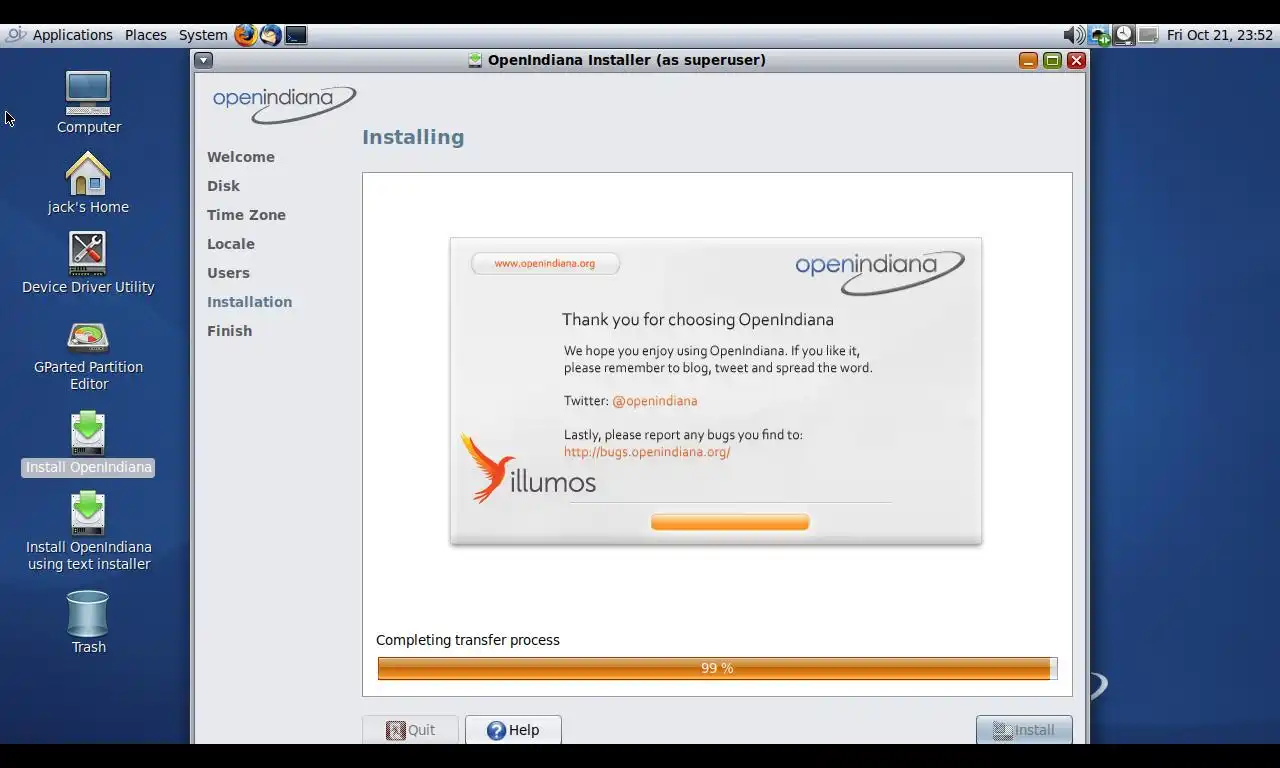Click the @openindiana Twitter handle
Viewport: 1280px width, 768px height.
[x=655, y=401]
